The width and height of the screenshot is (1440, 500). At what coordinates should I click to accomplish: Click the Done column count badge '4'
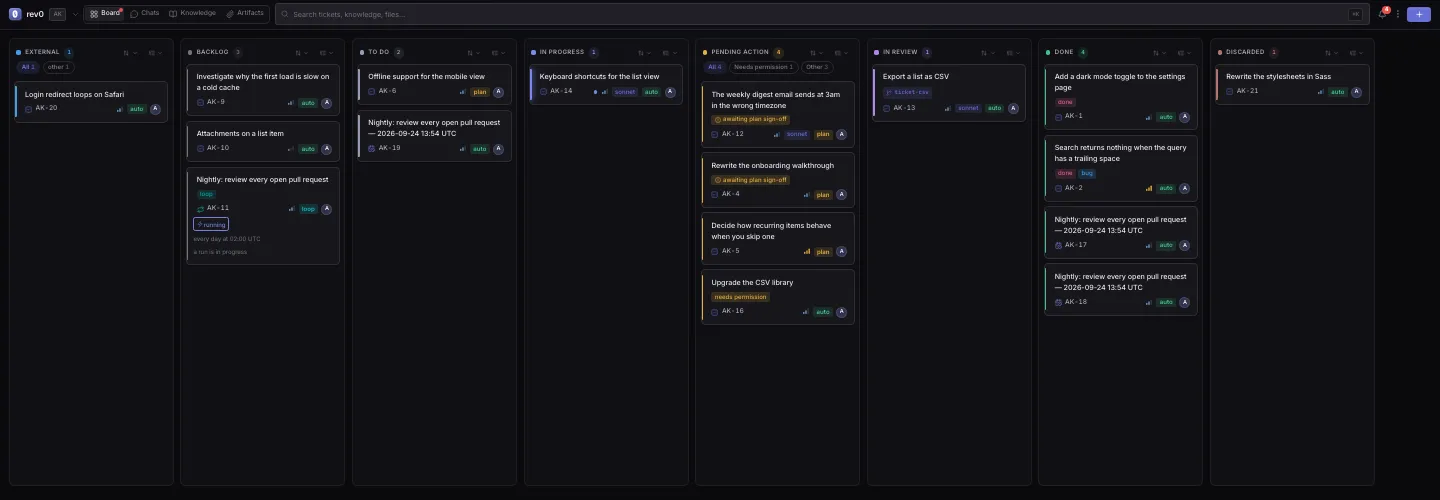[1083, 52]
